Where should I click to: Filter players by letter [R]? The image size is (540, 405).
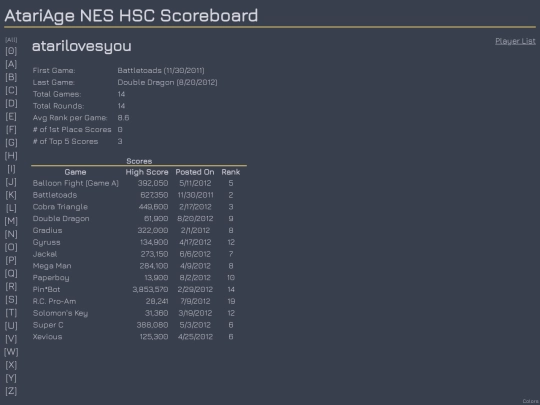click(11, 287)
